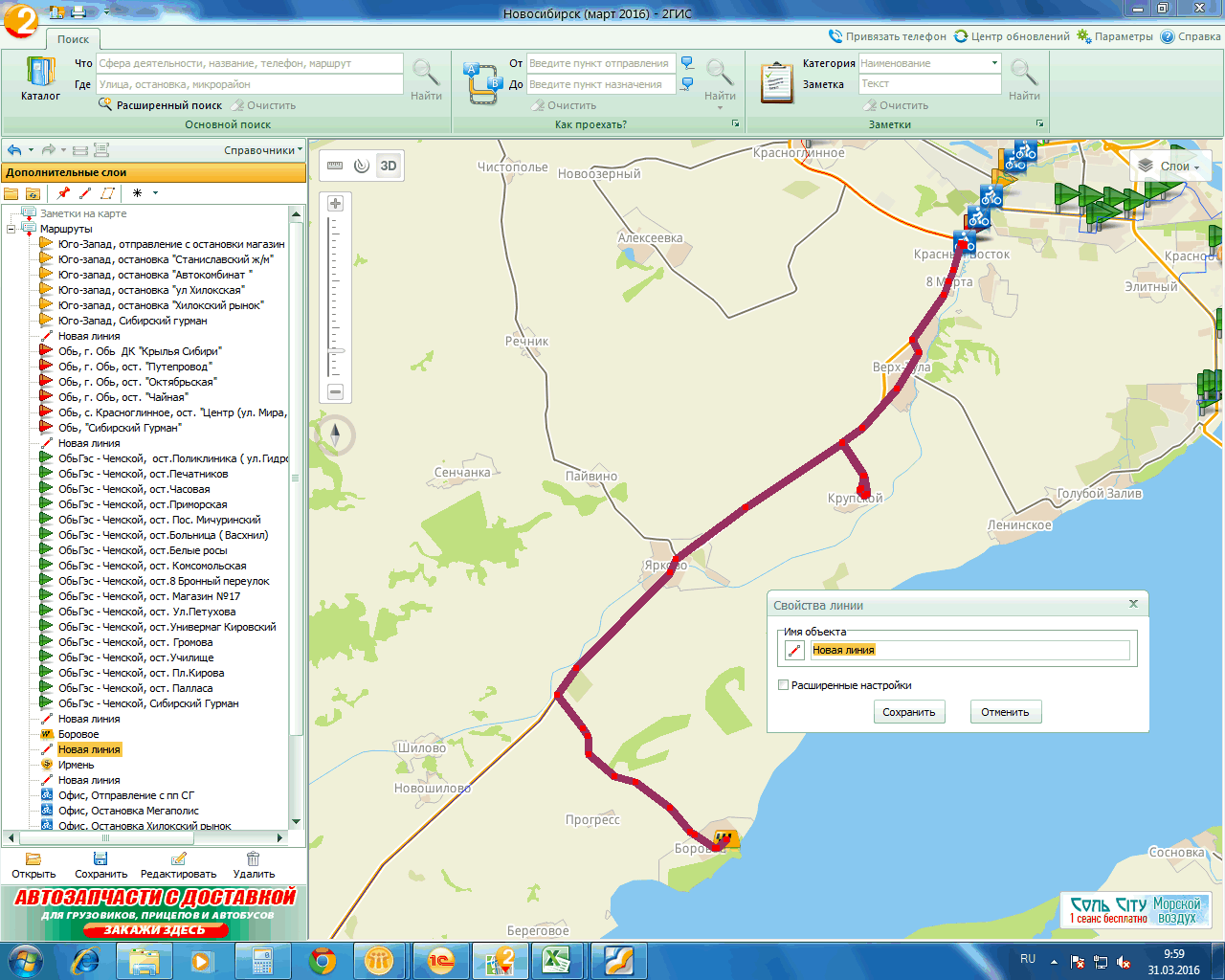
Task: Click the asterisk tool in layers toolbar
Action: pos(138,193)
